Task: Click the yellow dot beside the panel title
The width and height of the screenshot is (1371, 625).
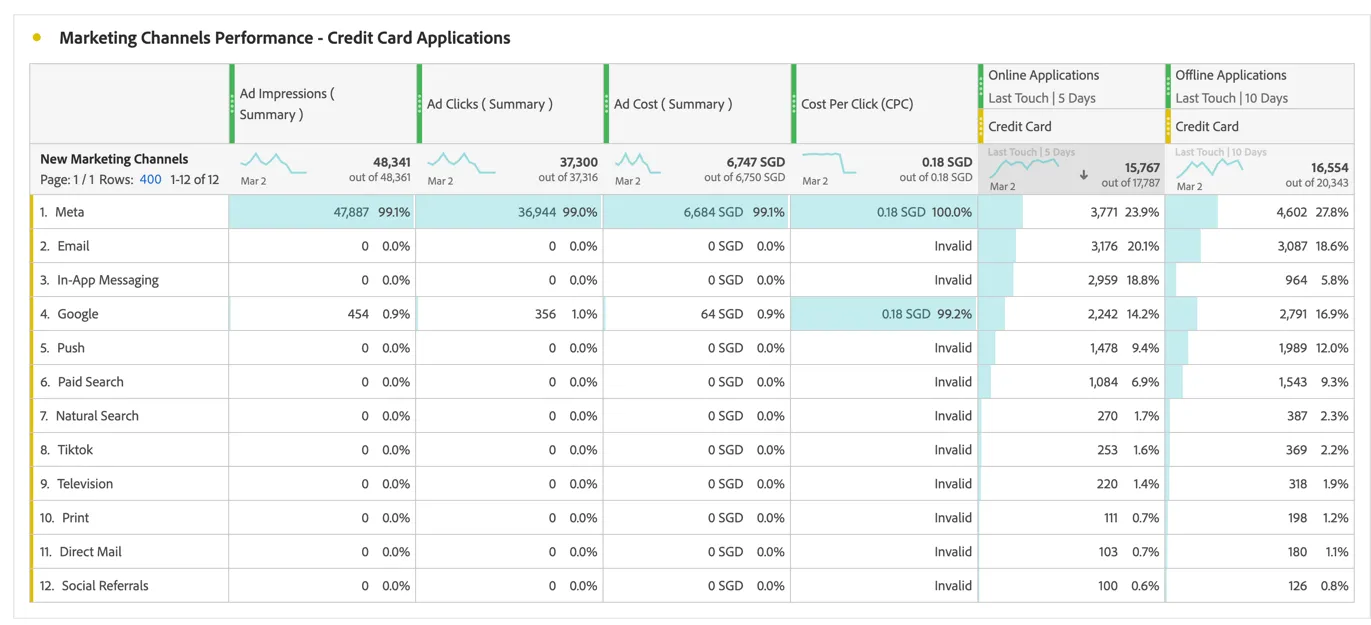Action: point(37,38)
